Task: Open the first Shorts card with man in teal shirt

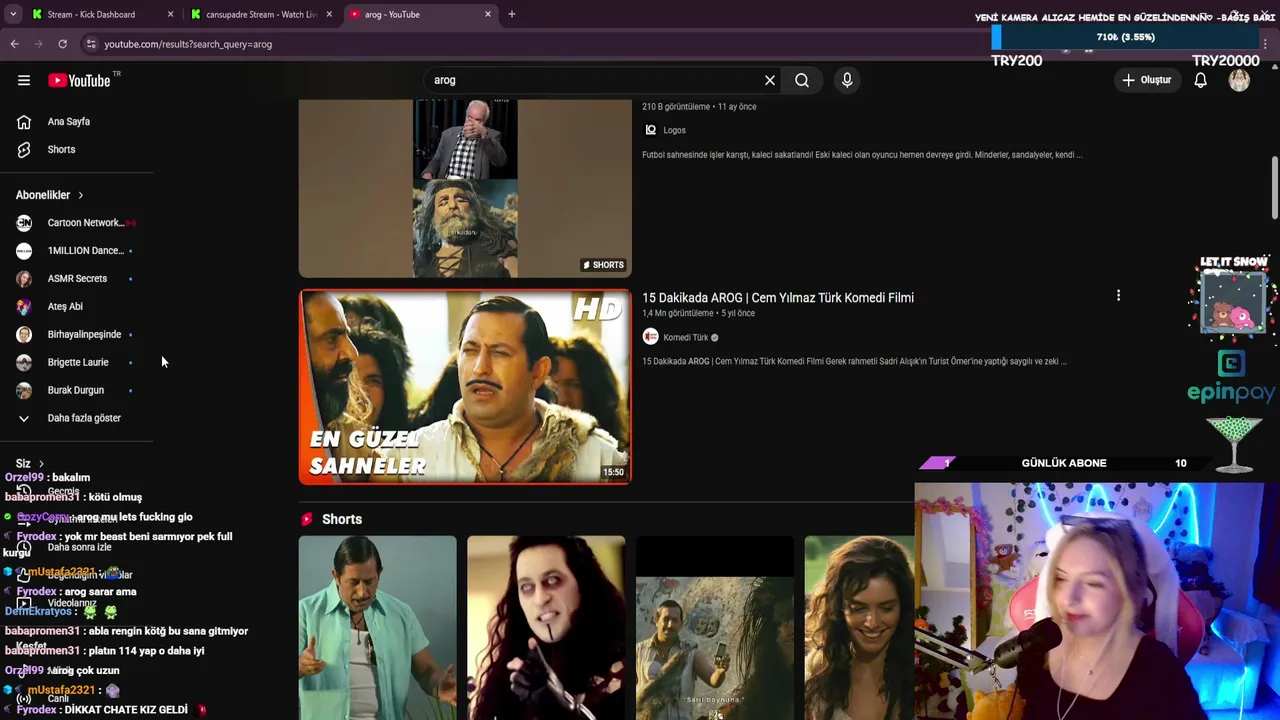Action: (377, 628)
